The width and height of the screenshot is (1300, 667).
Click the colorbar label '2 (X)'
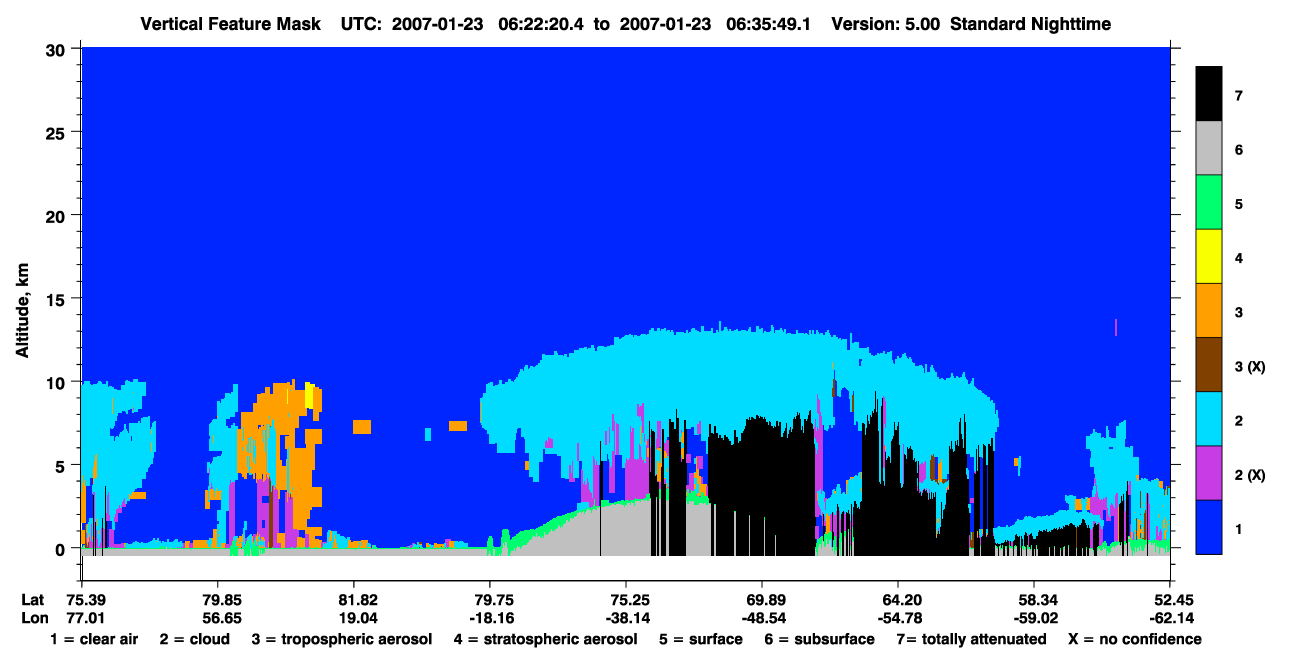click(1250, 475)
